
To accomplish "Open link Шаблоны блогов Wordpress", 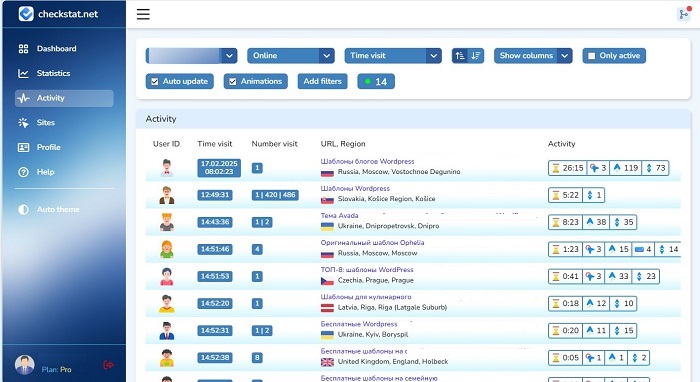I will click(367, 162).
